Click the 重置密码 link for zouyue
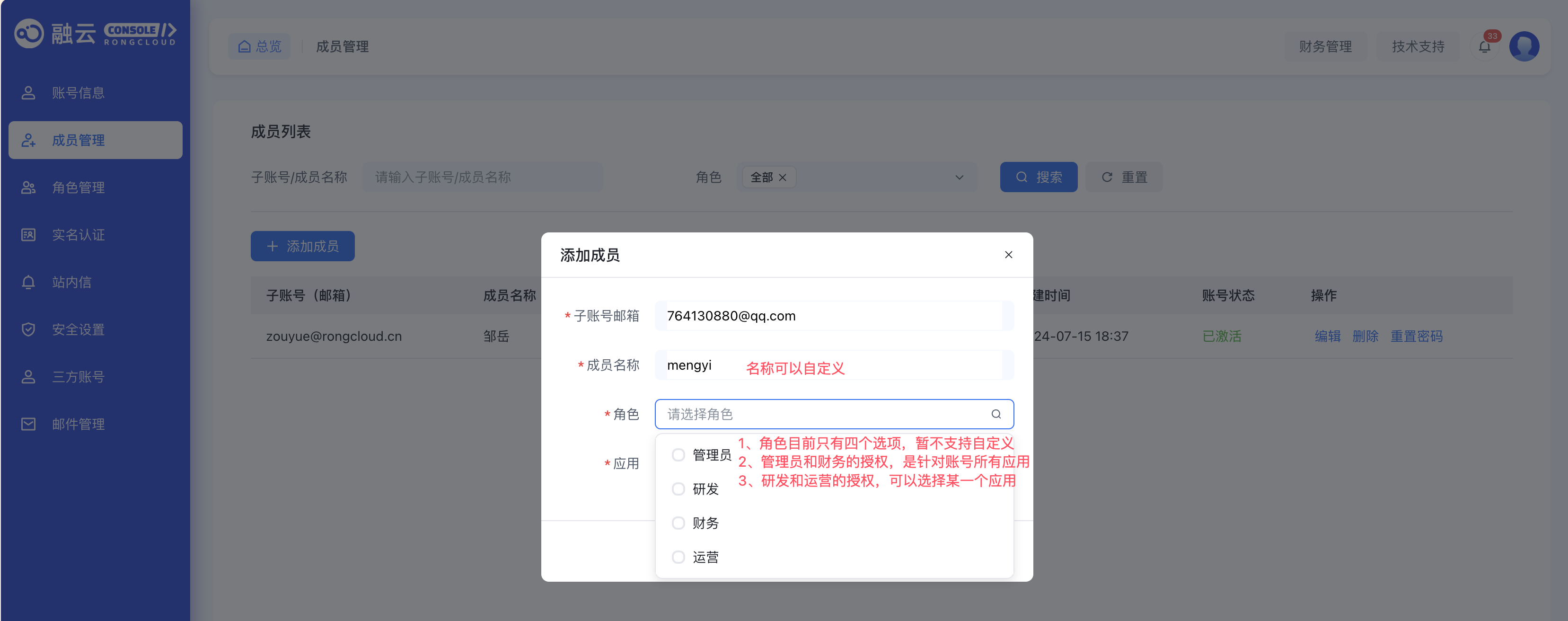Screen dimensions: 1568x621 pos(1416,336)
